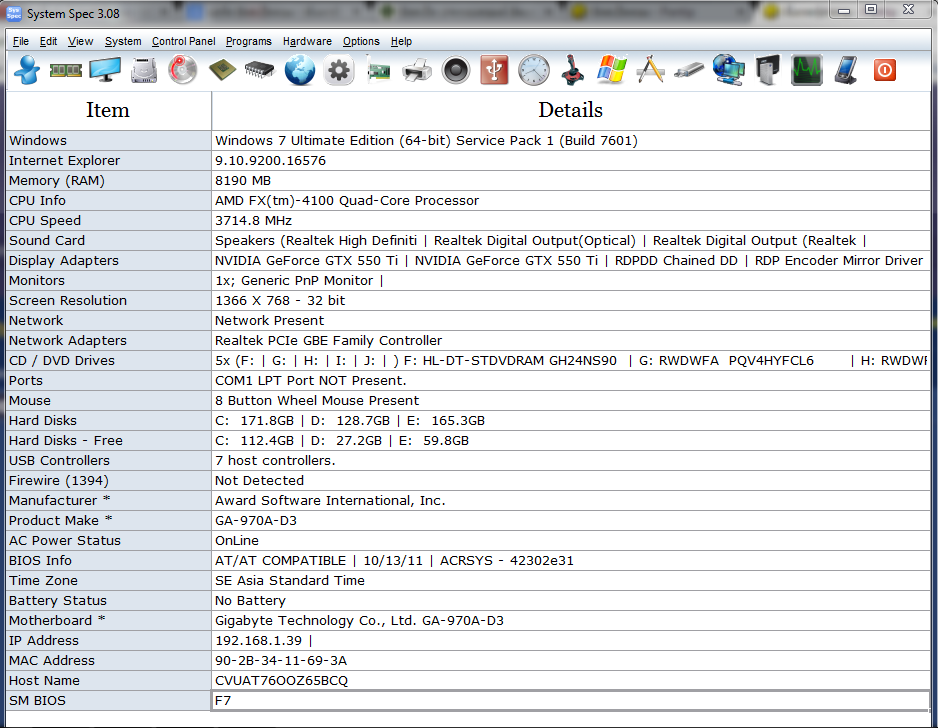Open the File menu
This screenshot has width=938, height=728.
[x=21, y=41]
